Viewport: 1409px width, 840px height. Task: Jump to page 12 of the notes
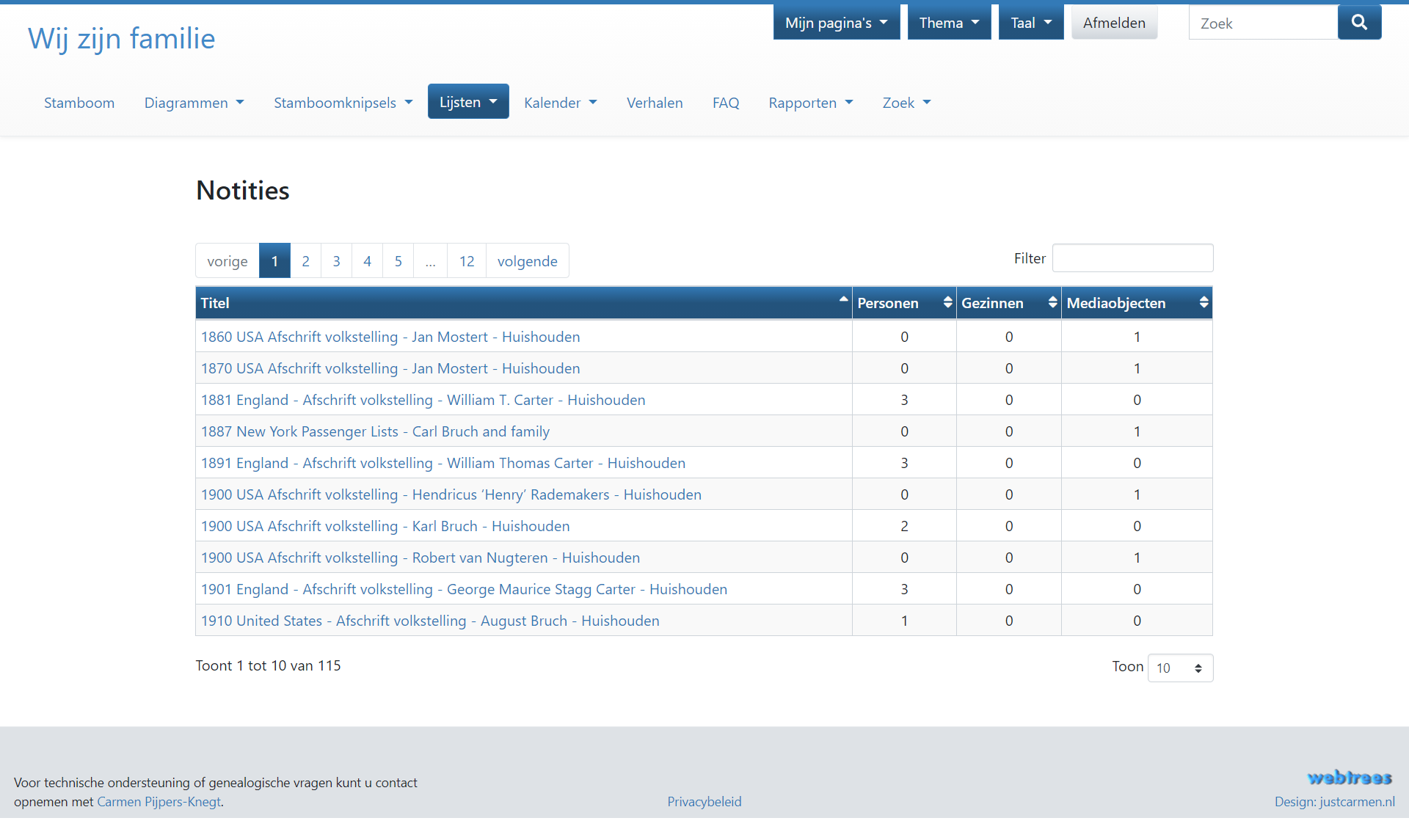point(467,260)
